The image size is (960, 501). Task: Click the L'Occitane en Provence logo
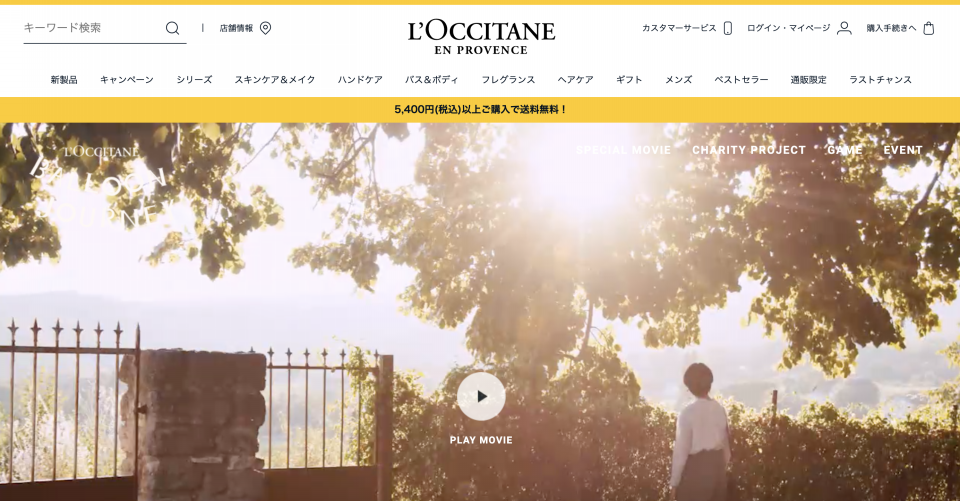pyautogui.click(x=481, y=37)
